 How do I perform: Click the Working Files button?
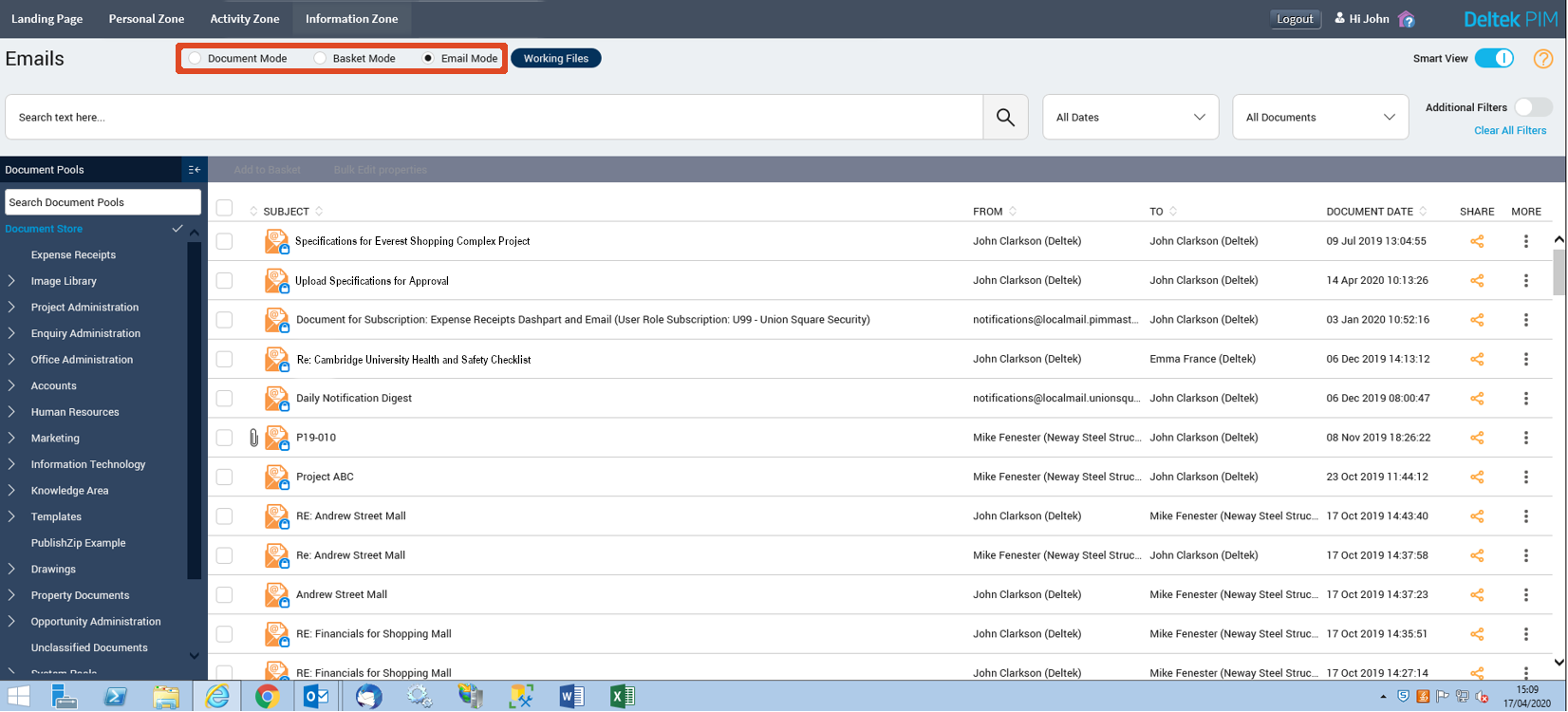coord(556,59)
